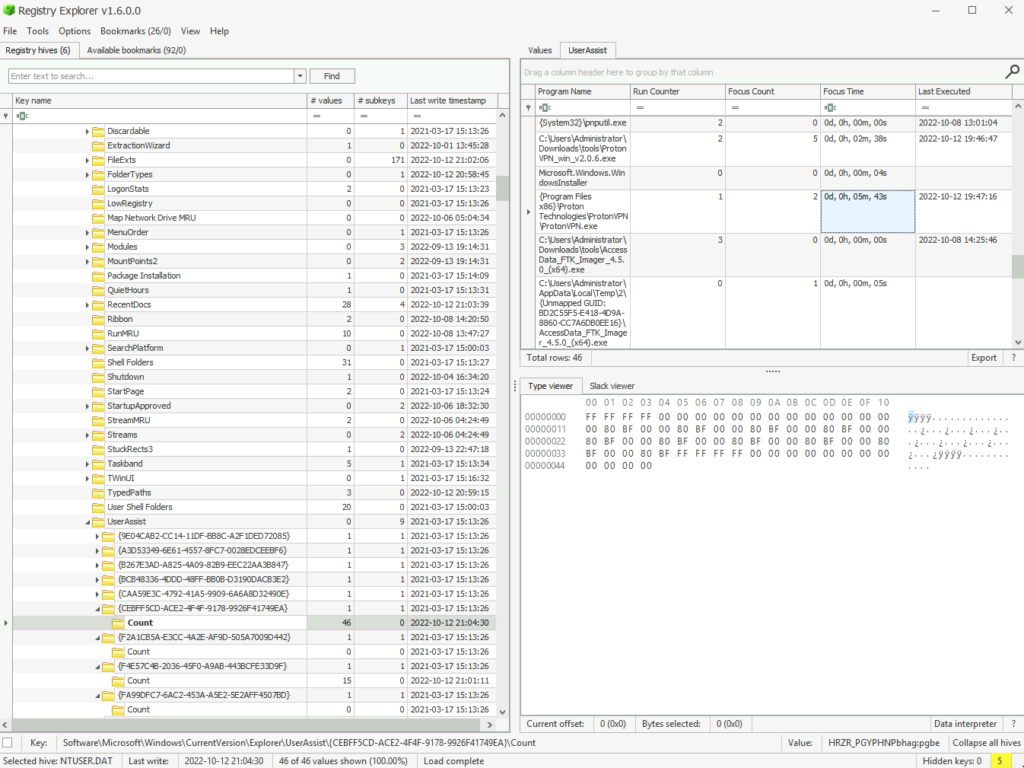Screen dimensions: 1024x768
Task: Click the Ribbon folder icon
Action: point(98,319)
